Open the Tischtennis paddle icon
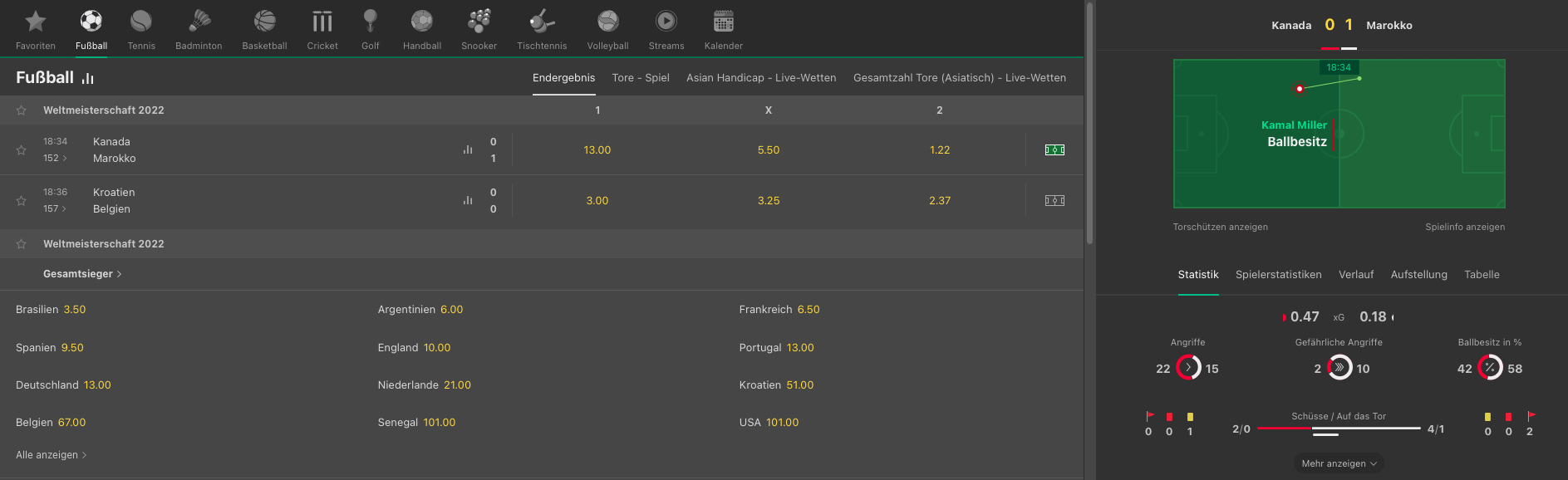The height and width of the screenshot is (480, 1568). (x=542, y=21)
